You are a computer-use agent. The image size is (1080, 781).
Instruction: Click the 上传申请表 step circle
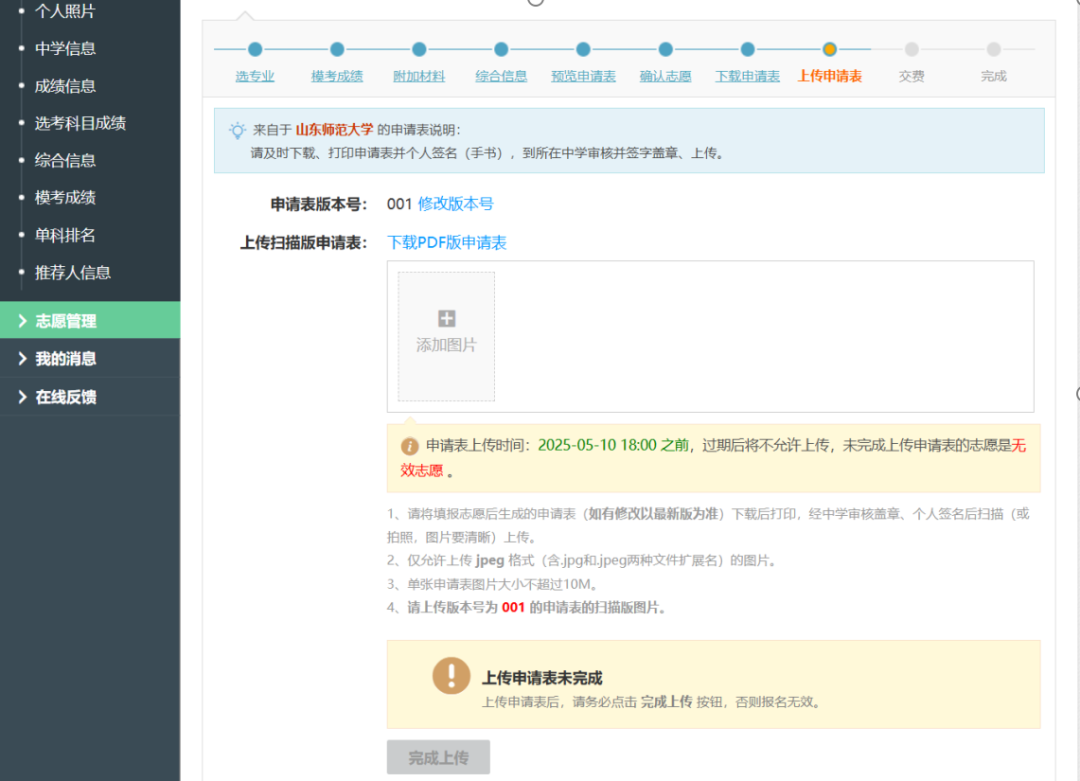pos(829,49)
